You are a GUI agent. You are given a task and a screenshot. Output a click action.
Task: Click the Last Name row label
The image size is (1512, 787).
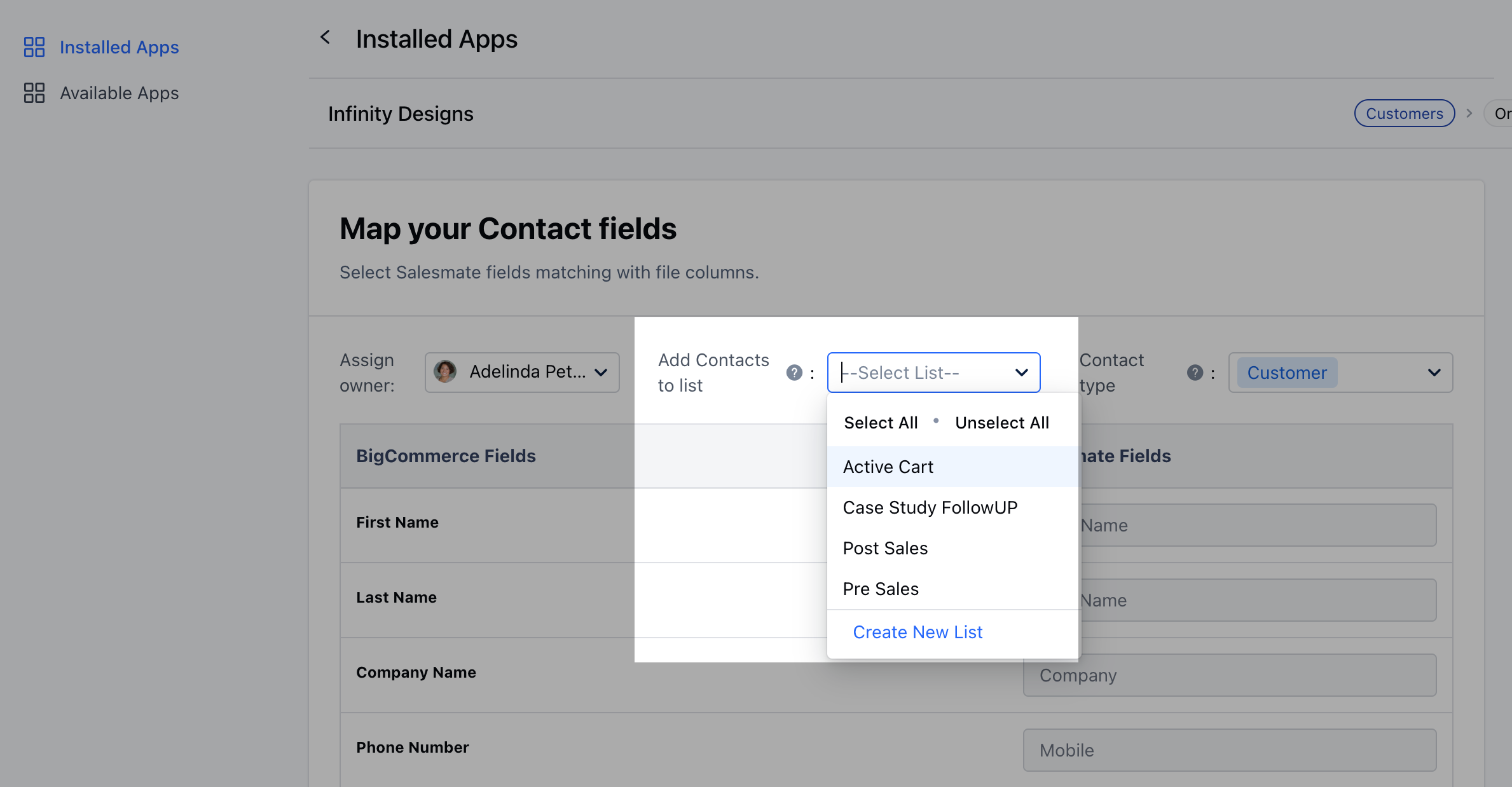click(396, 598)
